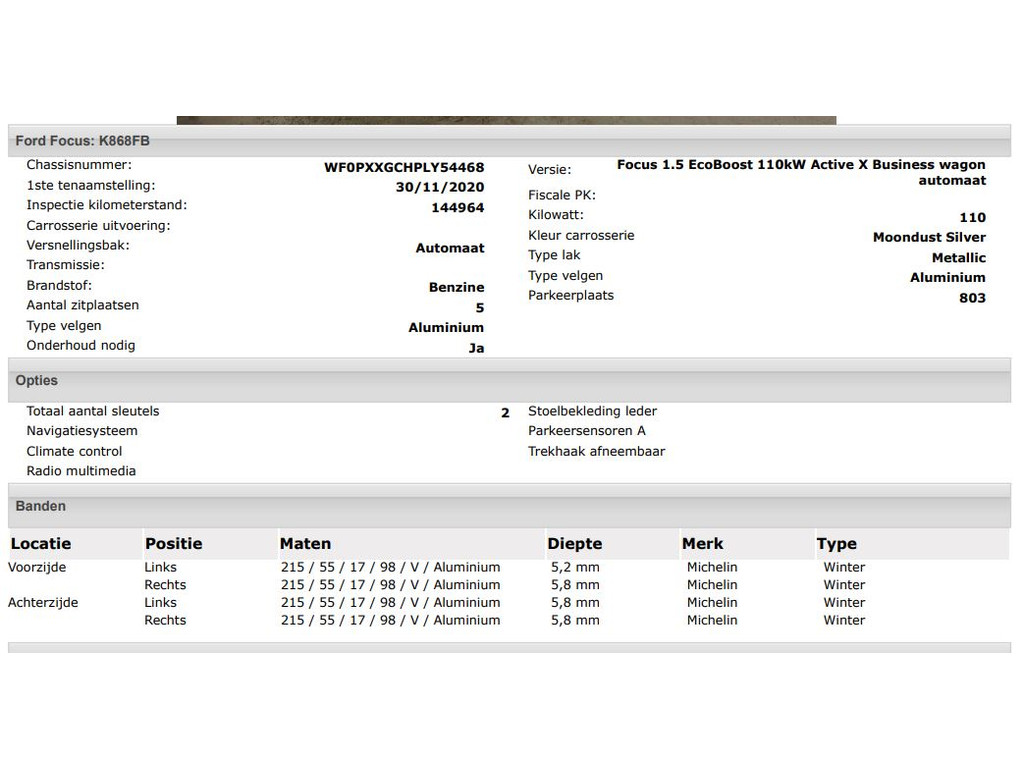Click the 'Ja' maintenance needed value
The image size is (1024, 768).
point(476,348)
